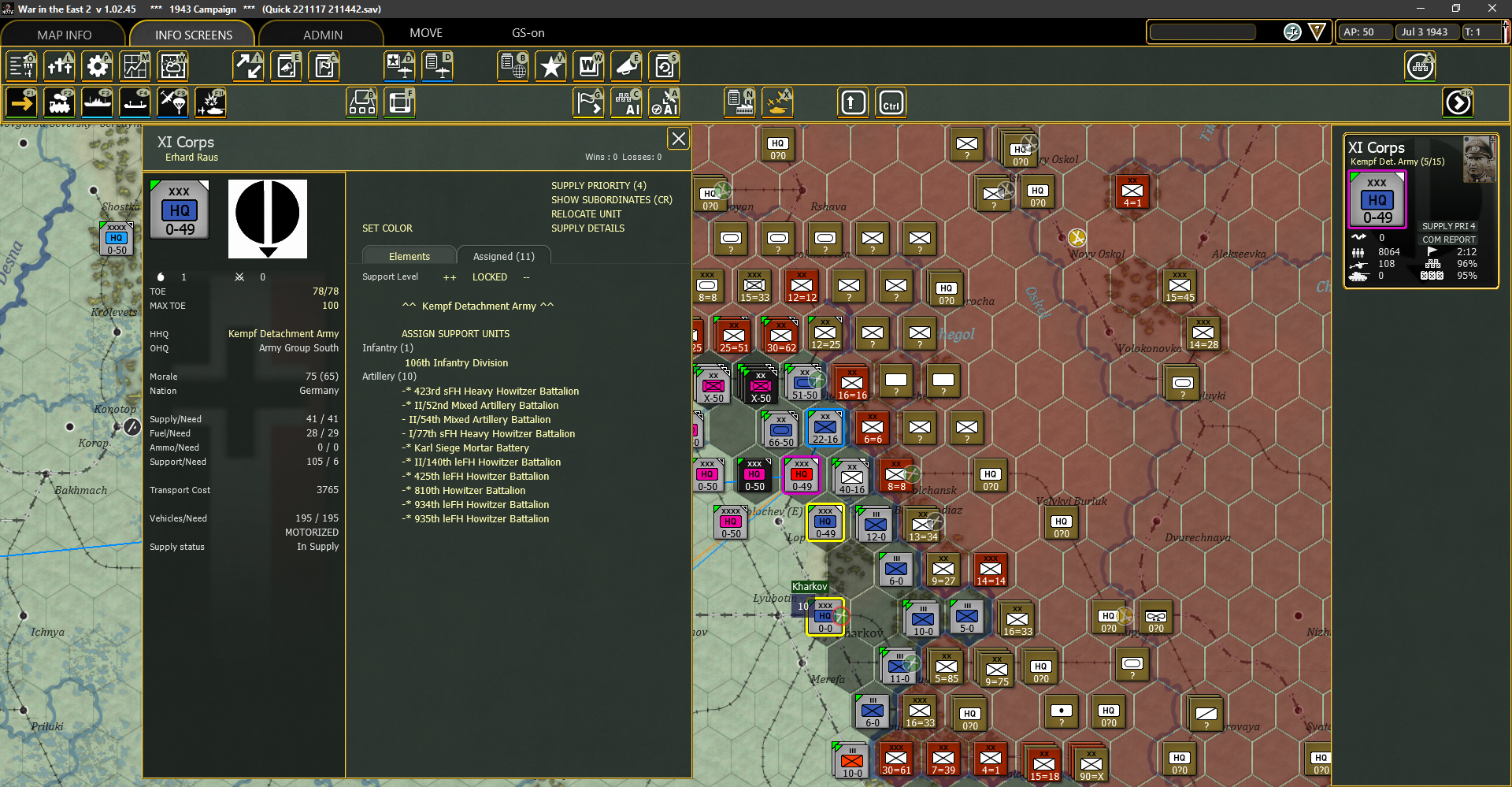Open the order of battle icon (O)
The image size is (1512, 787).
(x=21, y=66)
